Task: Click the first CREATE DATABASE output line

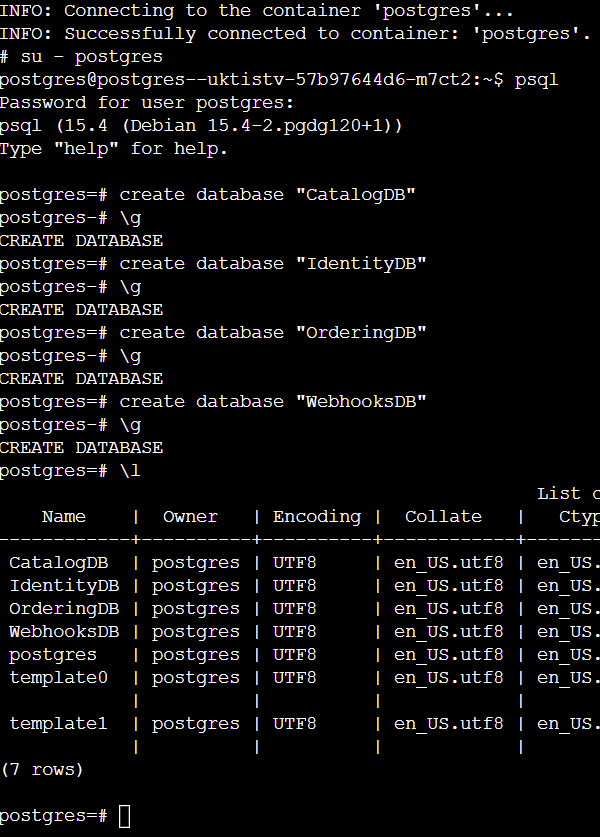Action: pyautogui.click(x=81, y=241)
